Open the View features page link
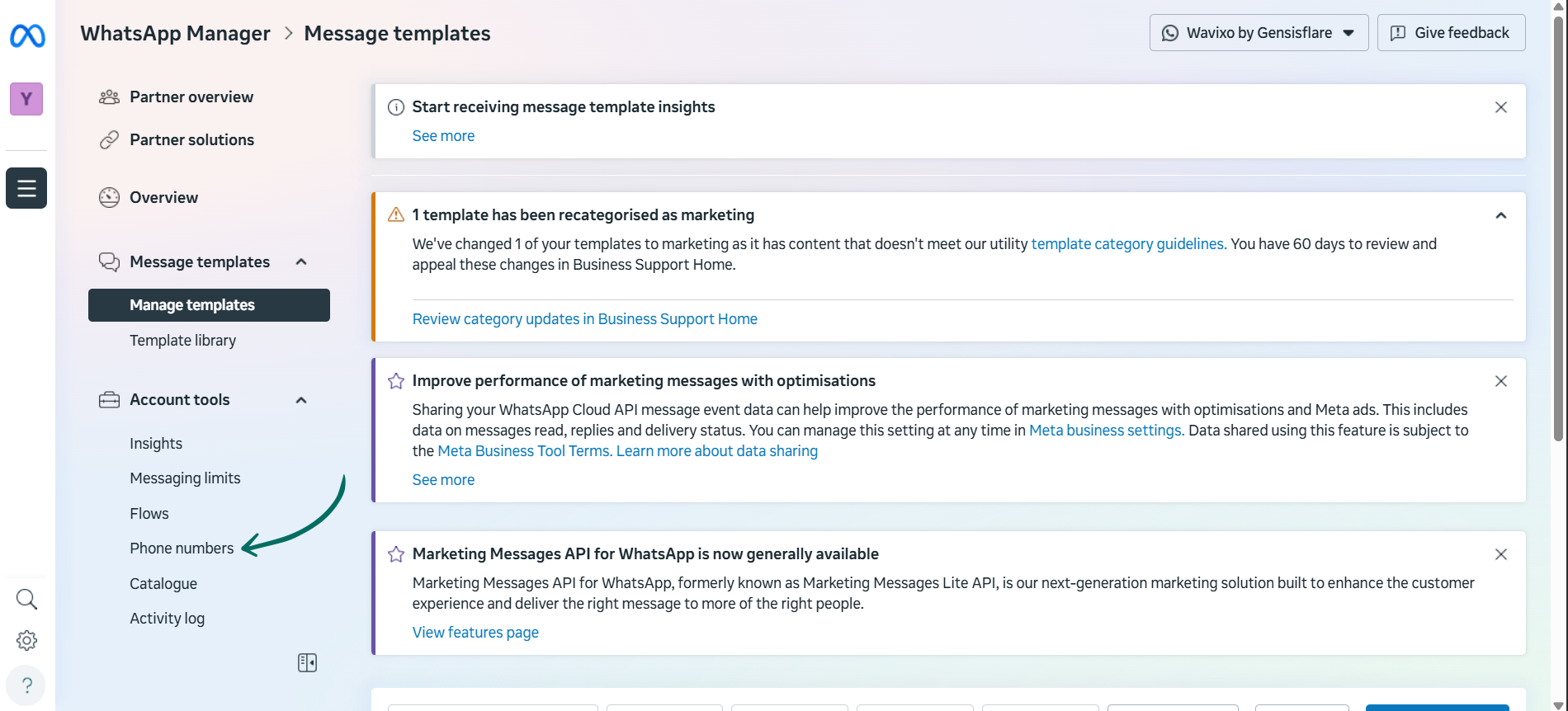This screenshot has width=1568, height=711. 475,633
